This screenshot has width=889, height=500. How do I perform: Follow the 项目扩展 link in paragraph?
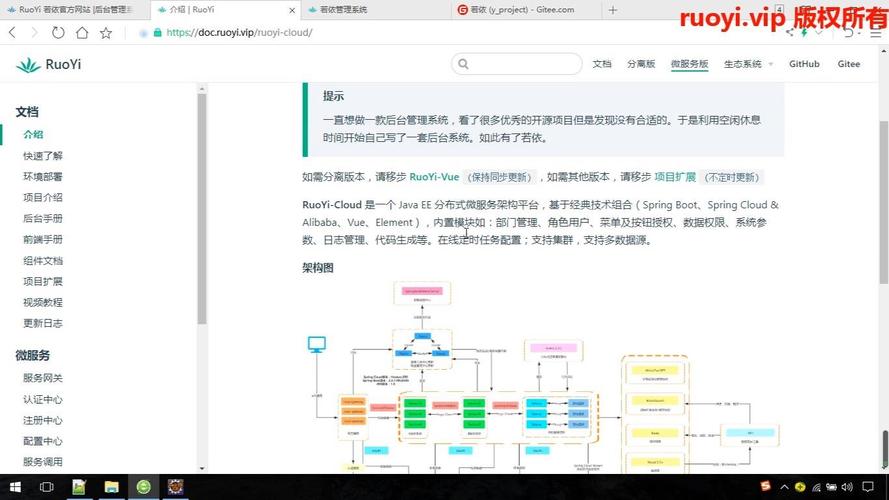coord(675,177)
